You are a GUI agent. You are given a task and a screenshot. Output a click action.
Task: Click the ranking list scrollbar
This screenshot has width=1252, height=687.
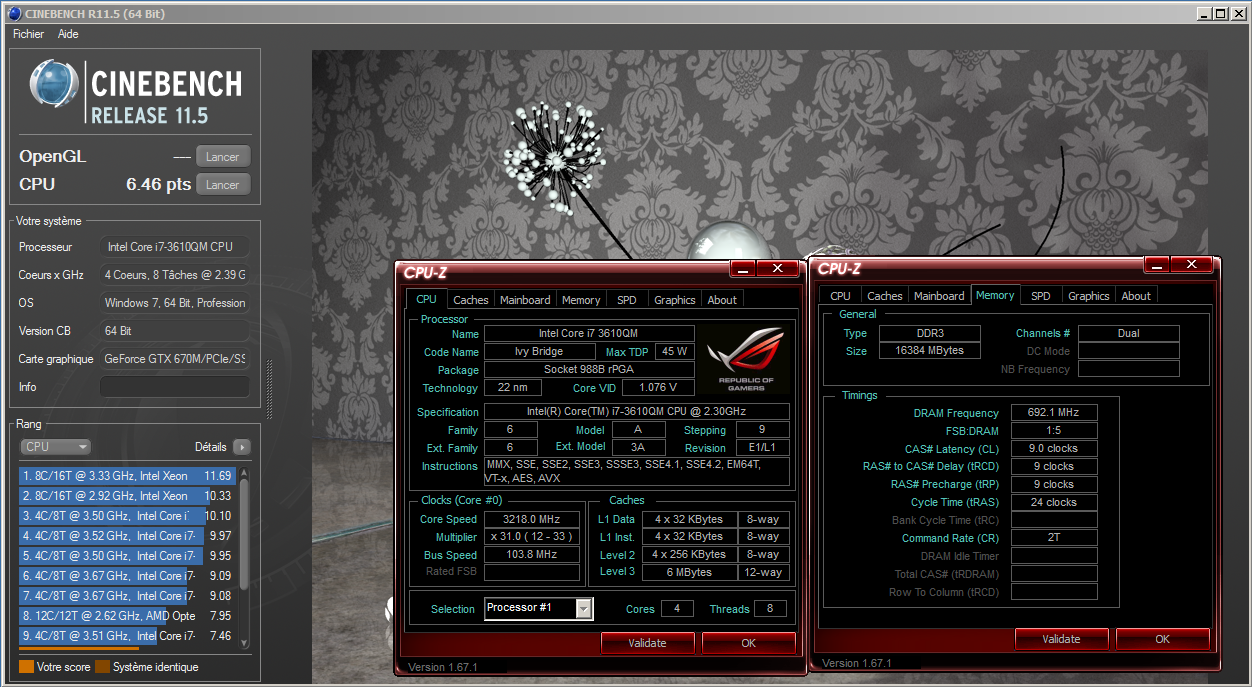click(x=244, y=557)
